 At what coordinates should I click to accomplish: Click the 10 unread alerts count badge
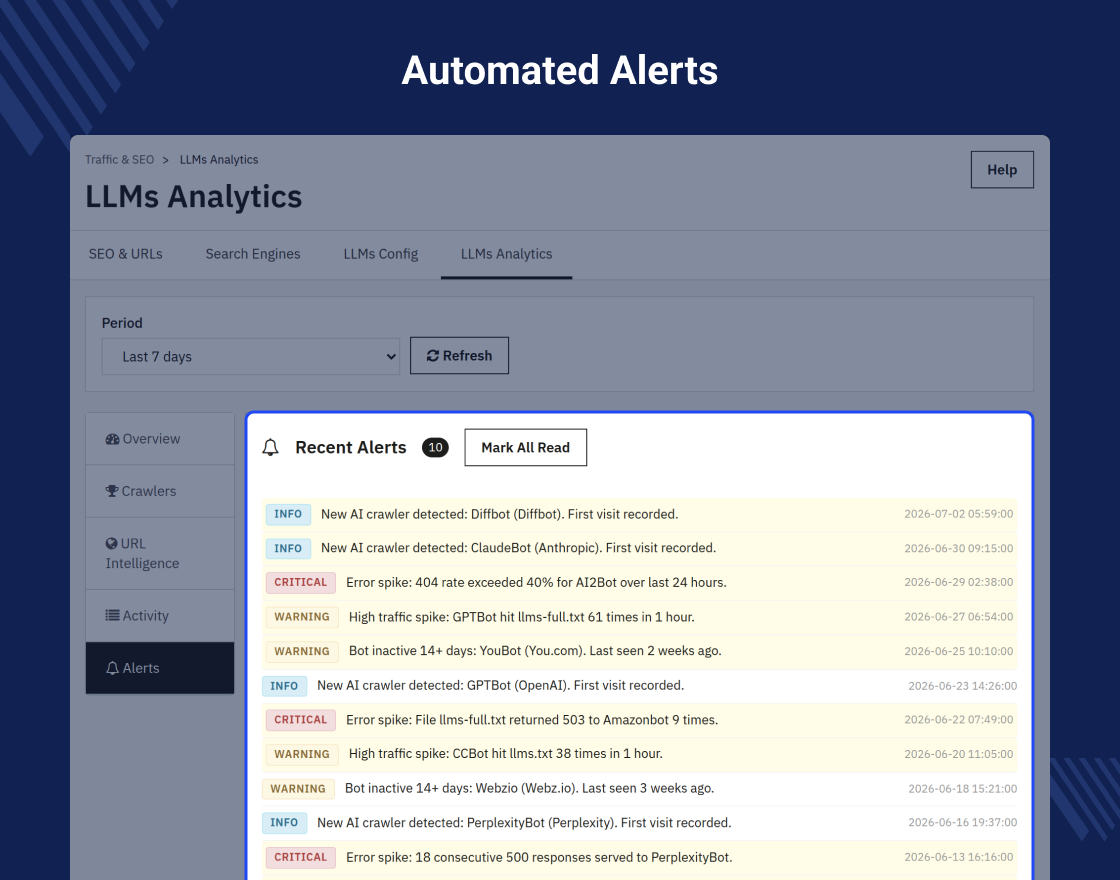coord(435,448)
